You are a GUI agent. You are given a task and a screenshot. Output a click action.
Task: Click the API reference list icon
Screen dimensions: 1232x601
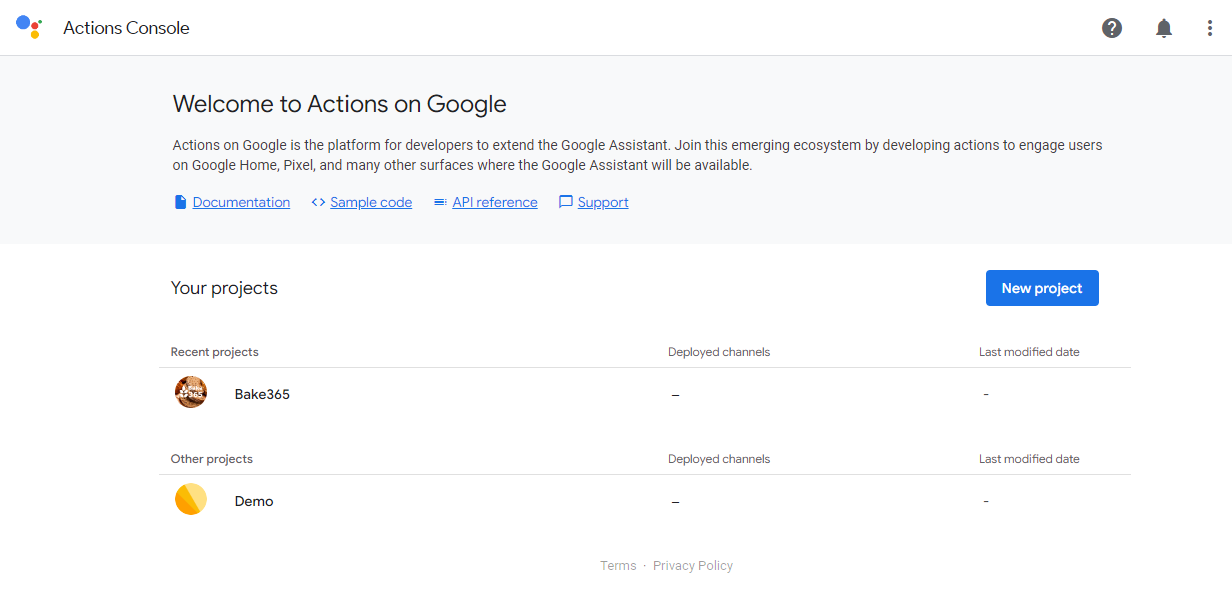pyautogui.click(x=440, y=202)
